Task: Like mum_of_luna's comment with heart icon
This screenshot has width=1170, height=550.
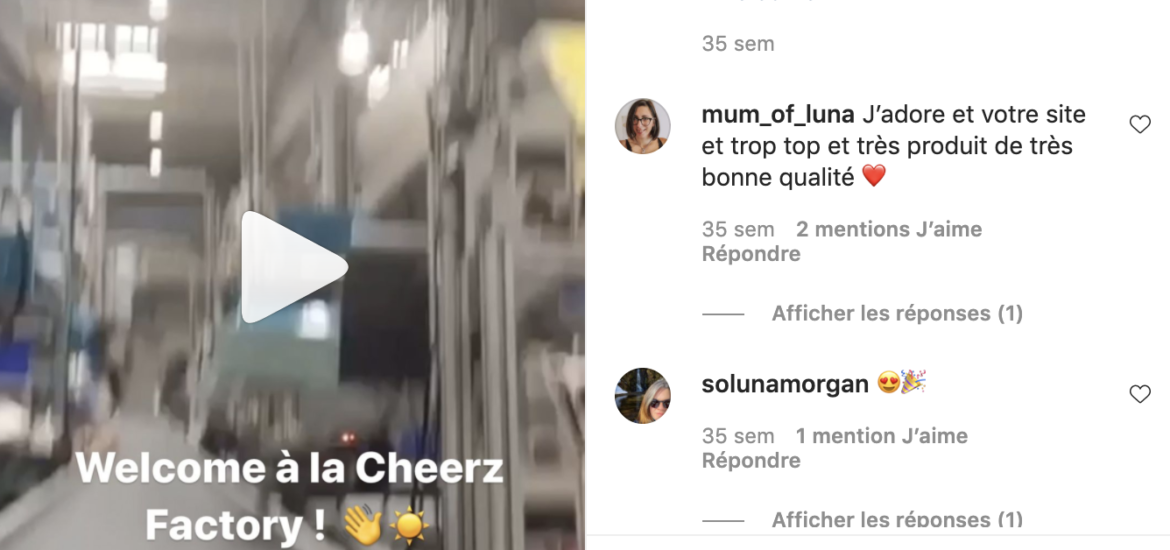Action: coord(1139,125)
